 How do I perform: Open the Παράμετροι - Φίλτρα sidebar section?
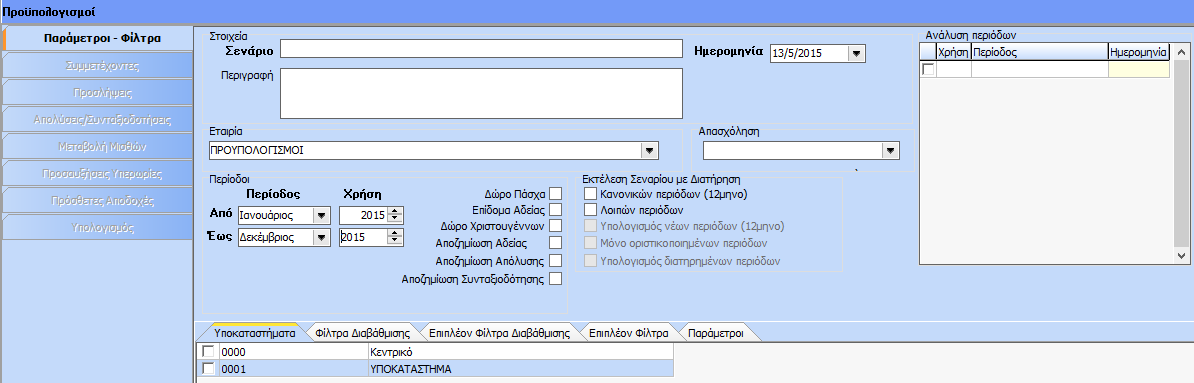click(x=97, y=38)
